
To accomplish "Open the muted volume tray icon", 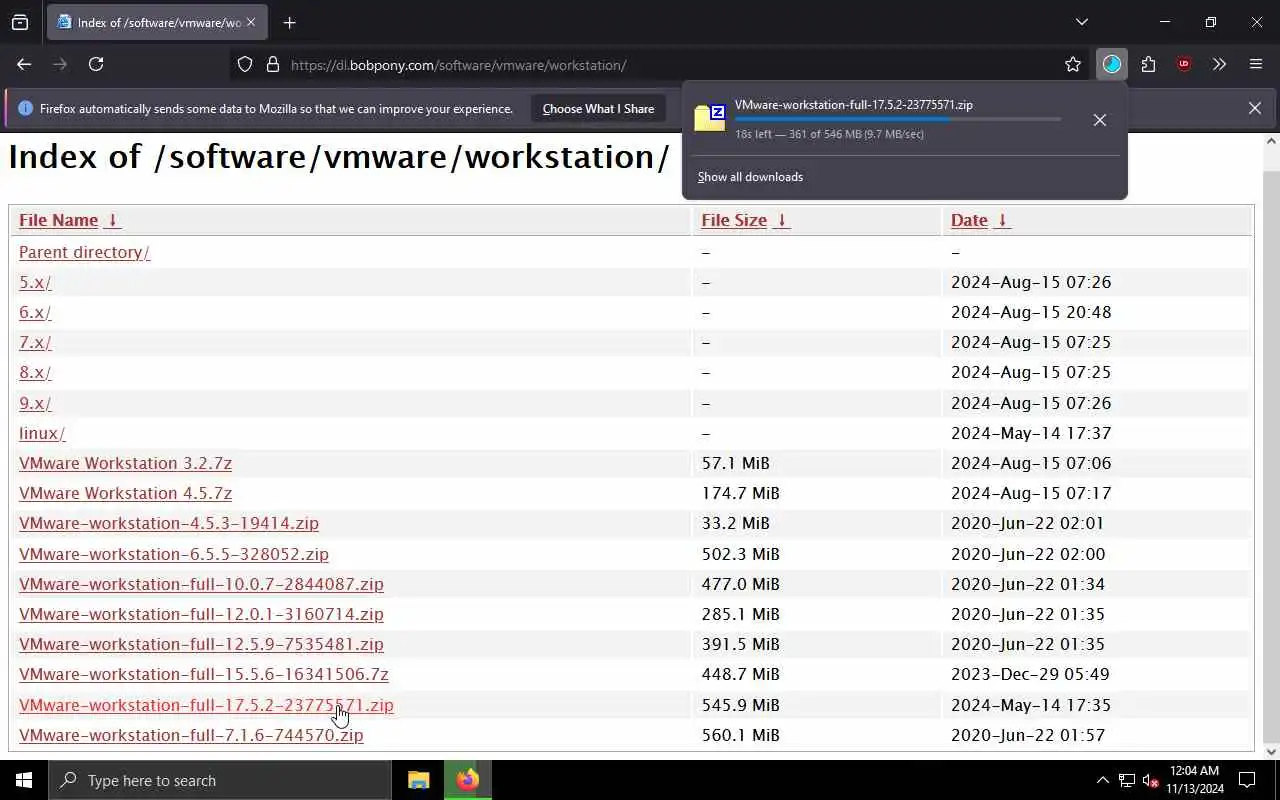I will click(x=1151, y=780).
